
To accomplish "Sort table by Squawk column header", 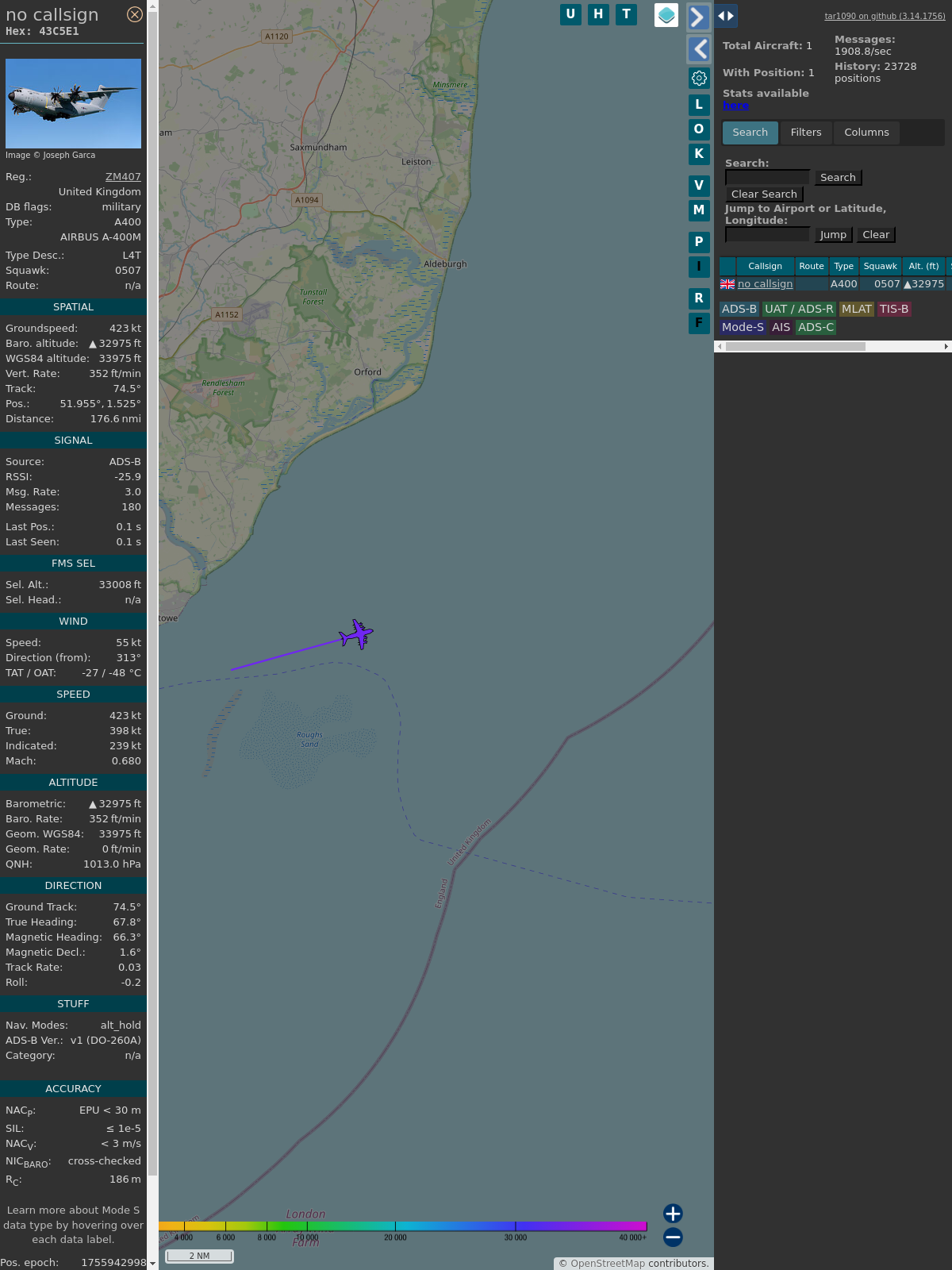I will [x=881, y=267].
